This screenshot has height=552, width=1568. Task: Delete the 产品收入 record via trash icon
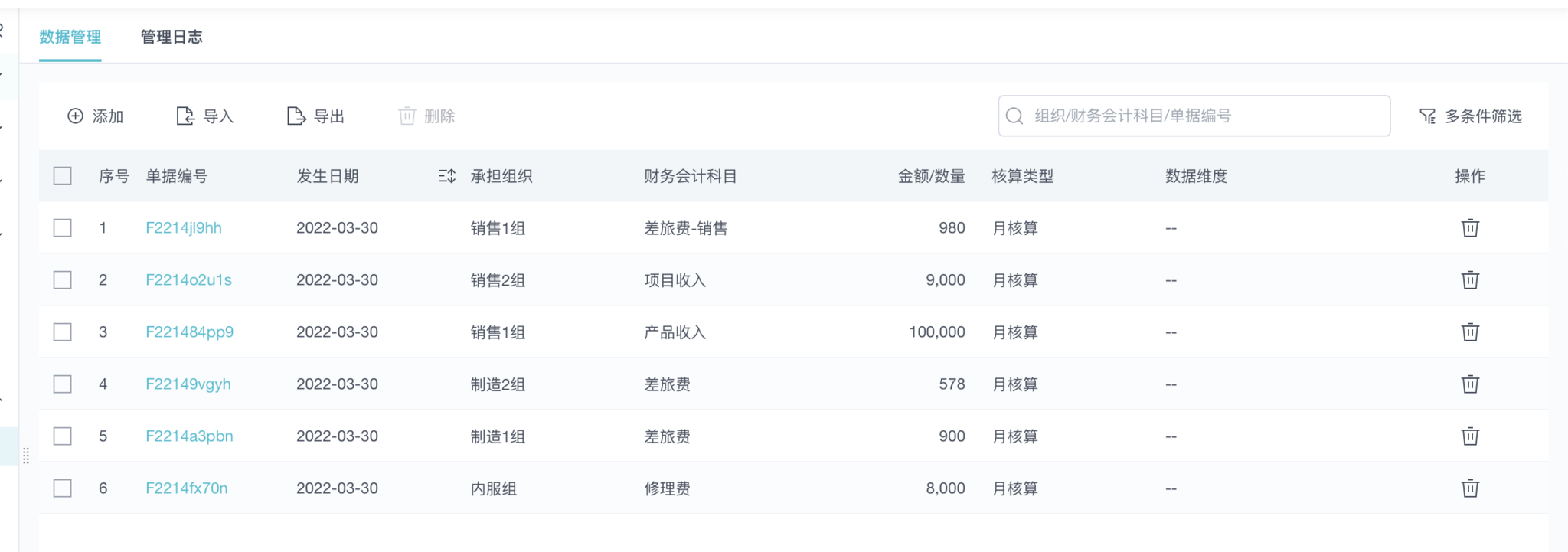(x=1470, y=332)
